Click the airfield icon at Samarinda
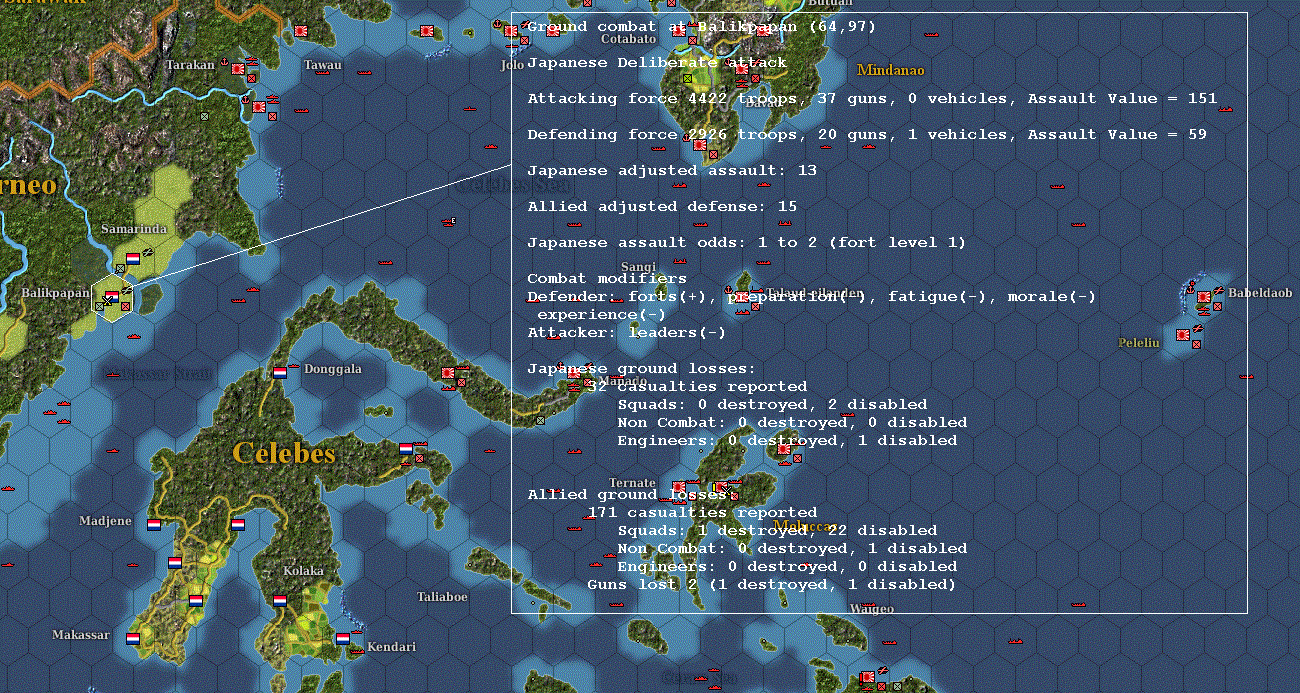The image size is (1300, 693). (148, 251)
